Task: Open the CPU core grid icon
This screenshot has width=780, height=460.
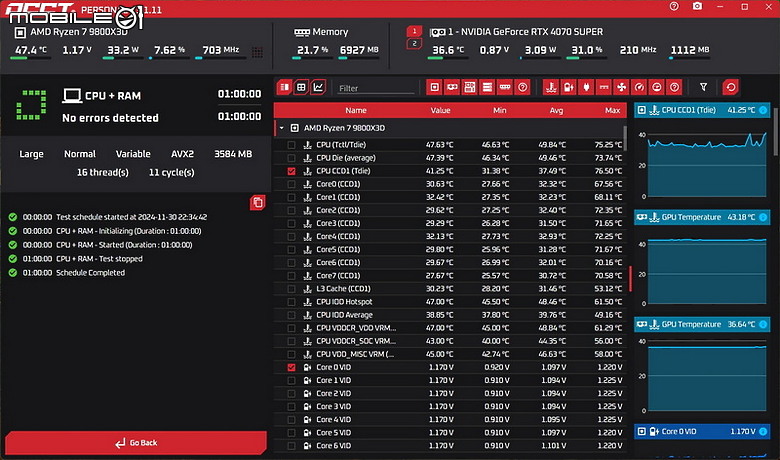Action: coord(257,52)
